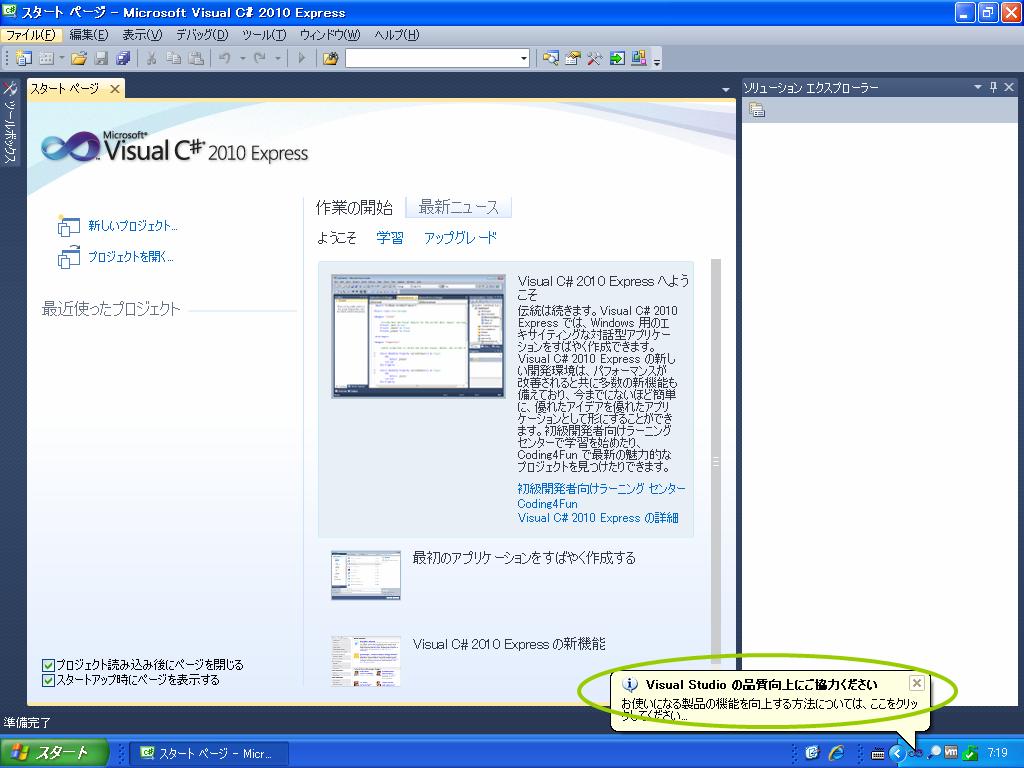This screenshot has width=1024, height=768.
Task: Open the active documents dropdown arrow
Action: [x=726, y=90]
